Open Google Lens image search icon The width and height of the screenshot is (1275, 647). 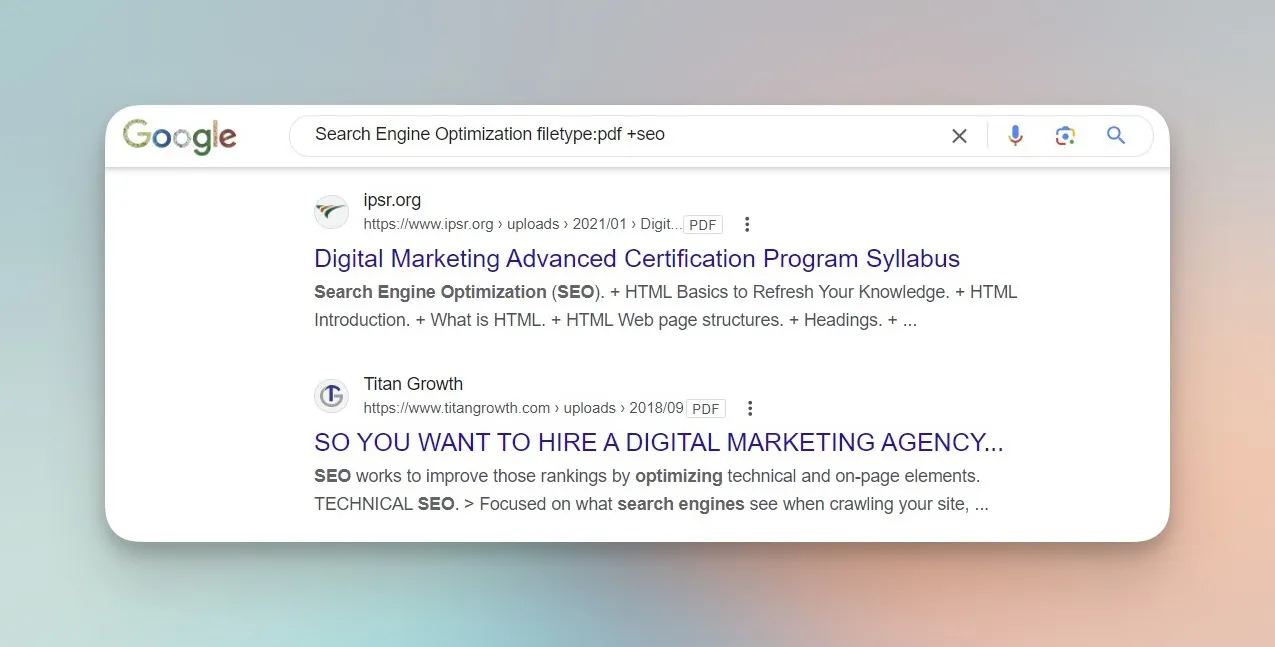pos(1065,136)
